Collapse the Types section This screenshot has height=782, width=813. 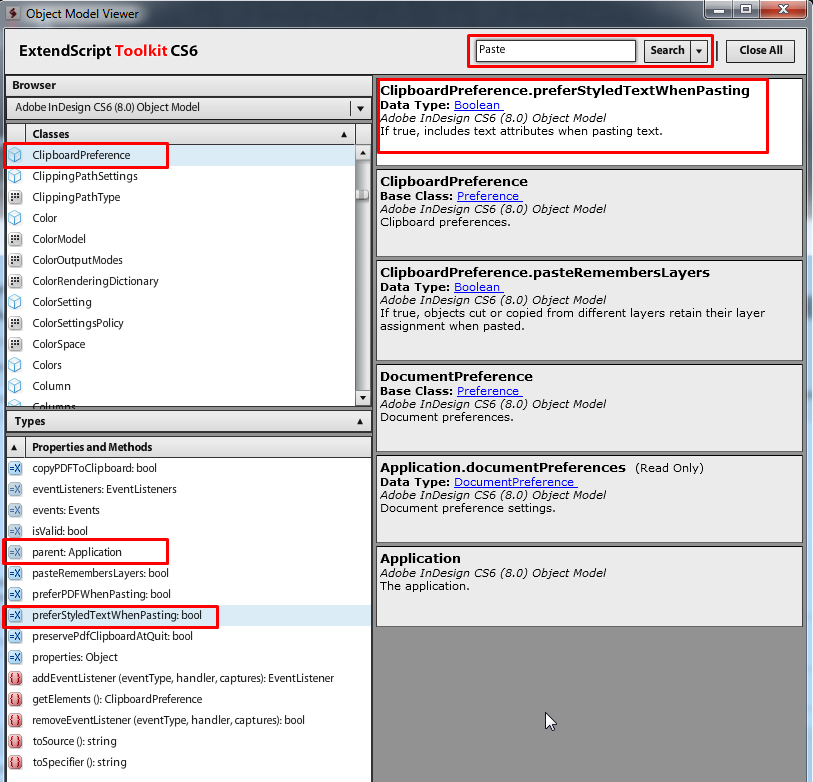tap(360, 422)
